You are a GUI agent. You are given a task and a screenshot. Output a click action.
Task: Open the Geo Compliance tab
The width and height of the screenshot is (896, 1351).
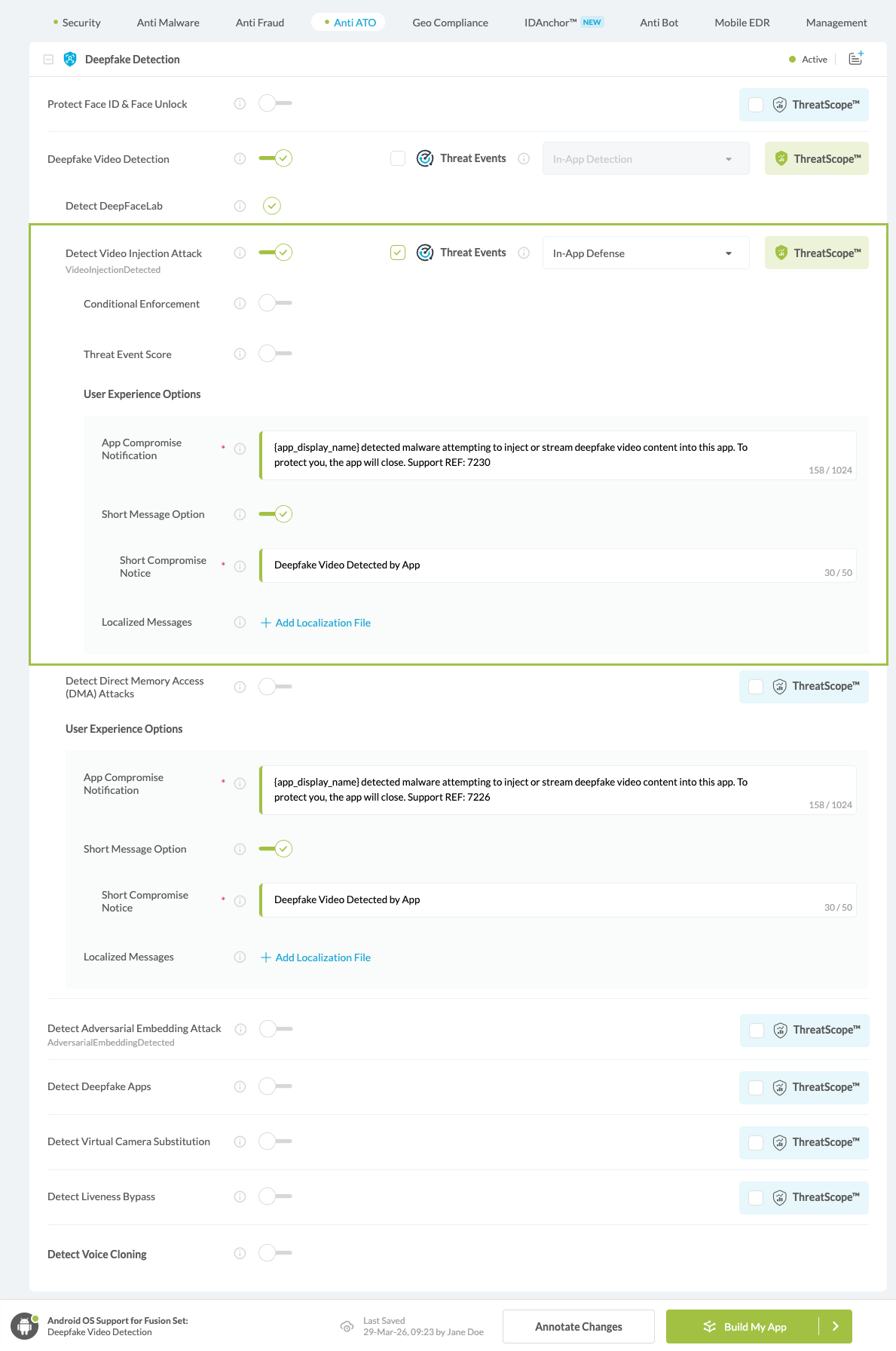pyautogui.click(x=450, y=23)
